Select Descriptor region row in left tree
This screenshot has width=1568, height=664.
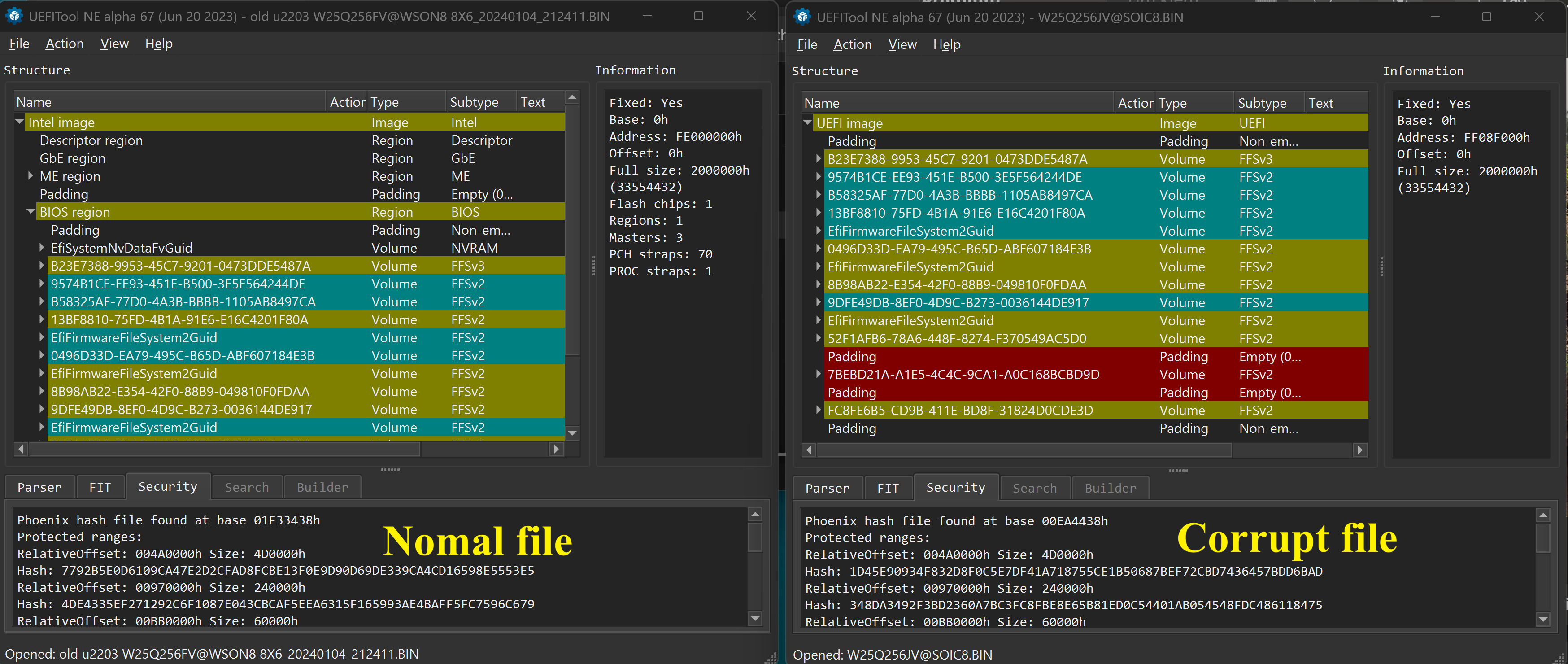point(91,140)
